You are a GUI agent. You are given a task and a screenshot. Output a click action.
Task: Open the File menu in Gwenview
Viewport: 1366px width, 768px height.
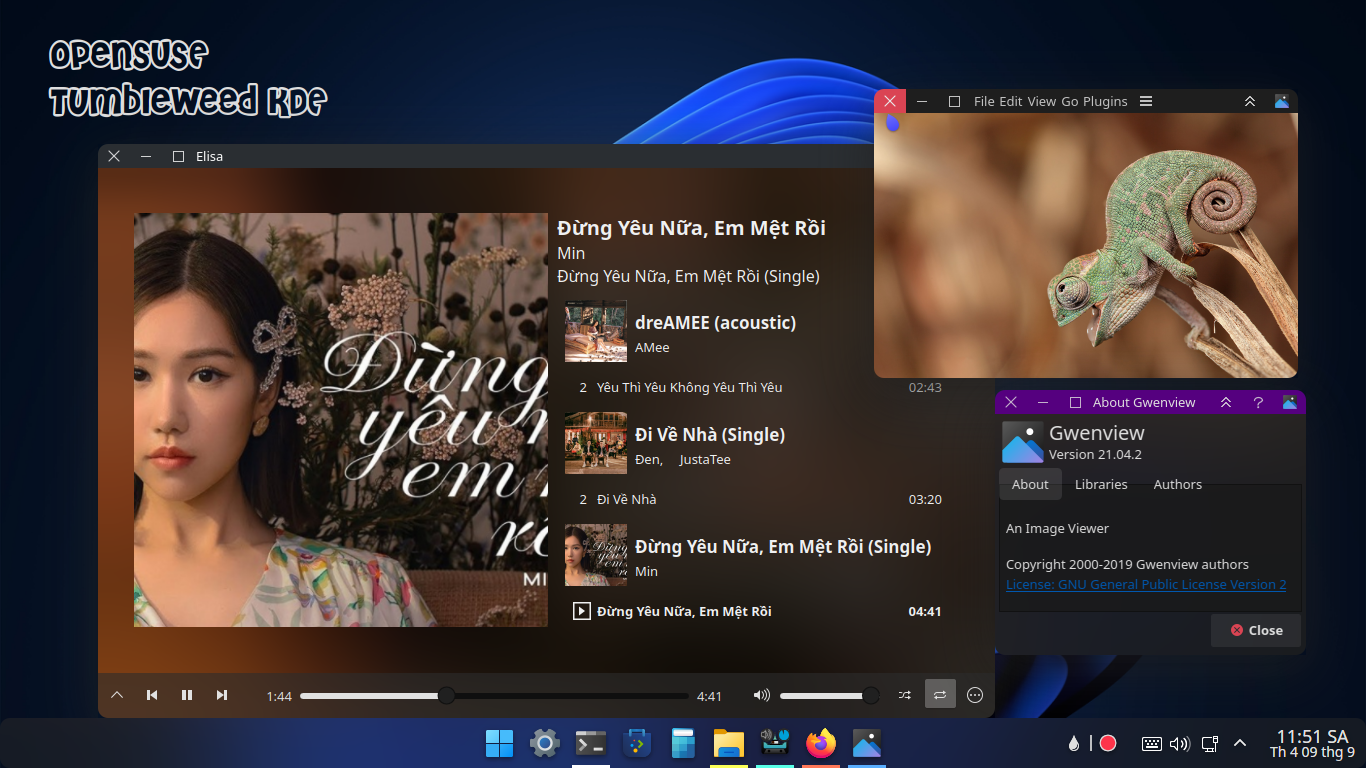[x=984, y=101]
